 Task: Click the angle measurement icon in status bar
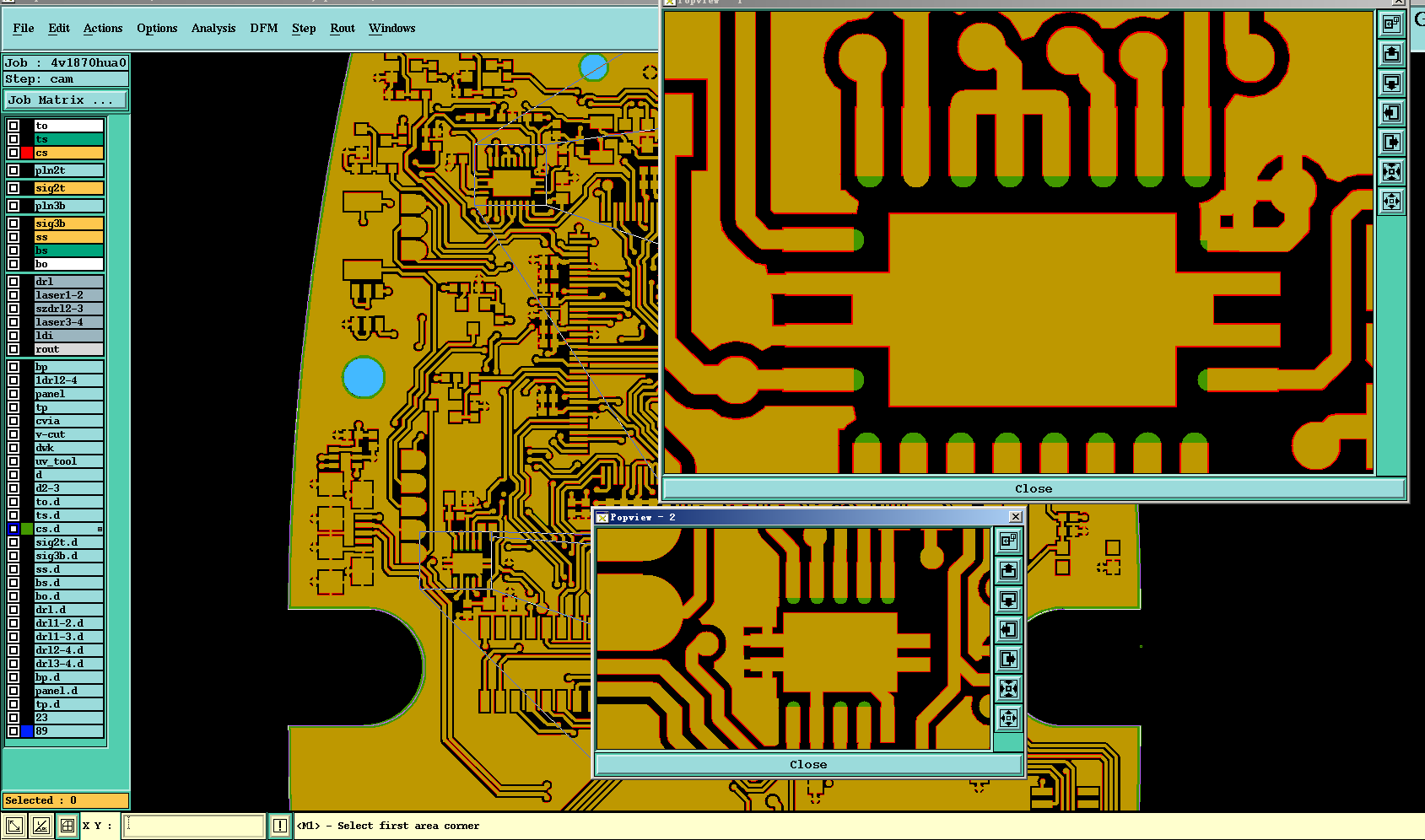[x=40, y=826]
